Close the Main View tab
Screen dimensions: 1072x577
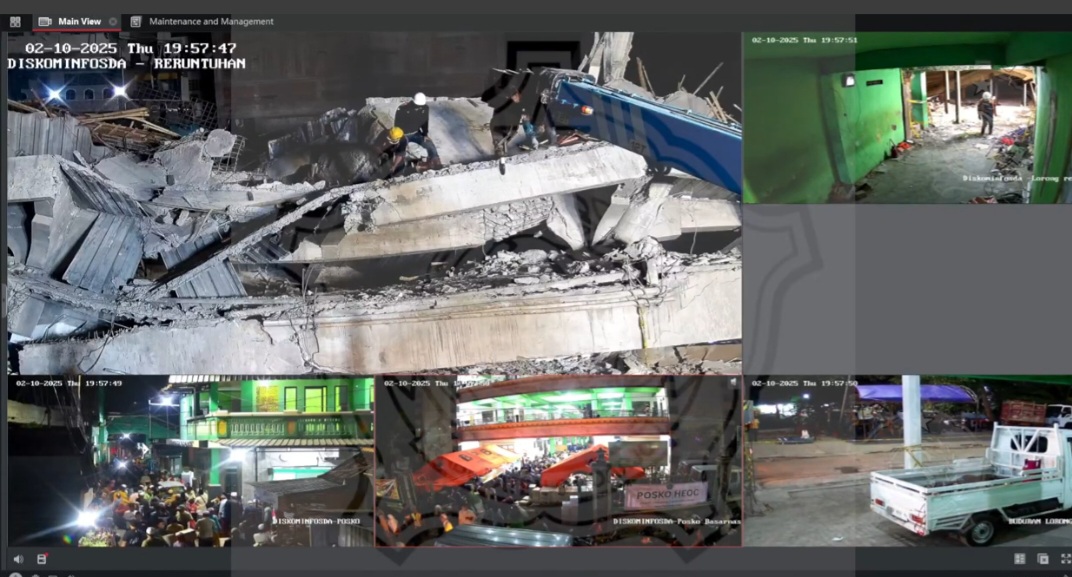[x=112, y=21]
